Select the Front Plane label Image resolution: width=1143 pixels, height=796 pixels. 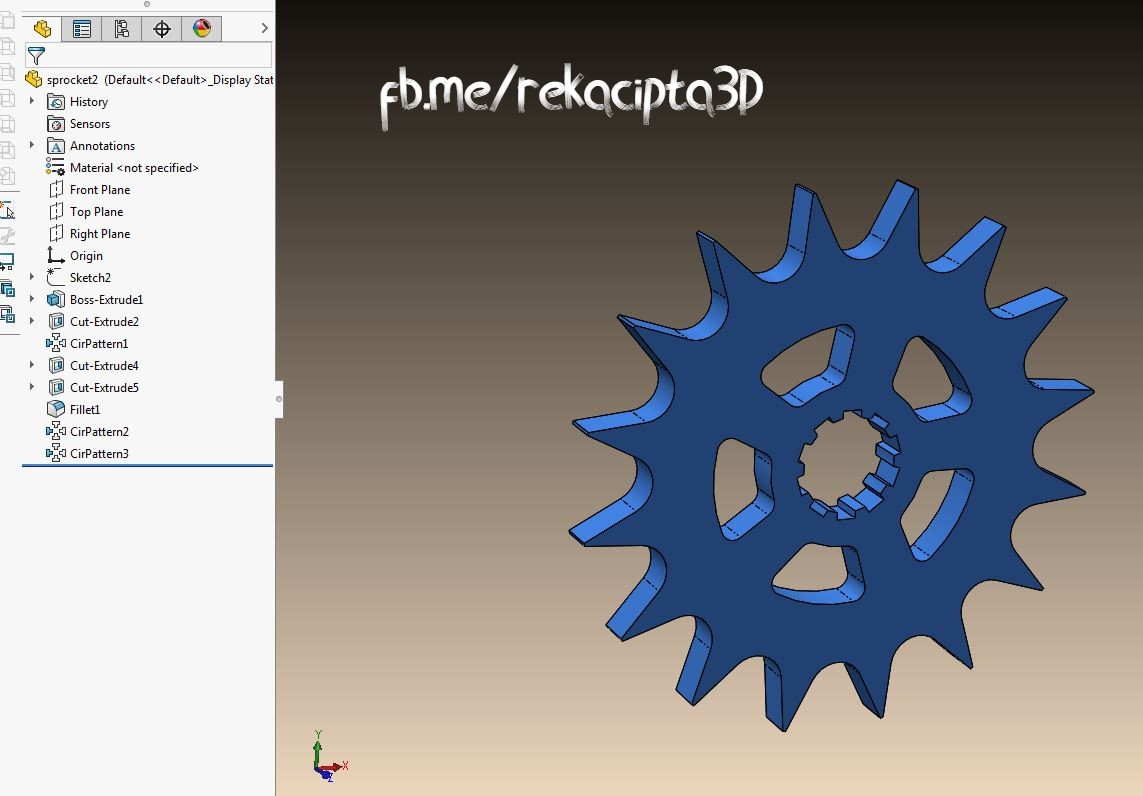(100, 190)
